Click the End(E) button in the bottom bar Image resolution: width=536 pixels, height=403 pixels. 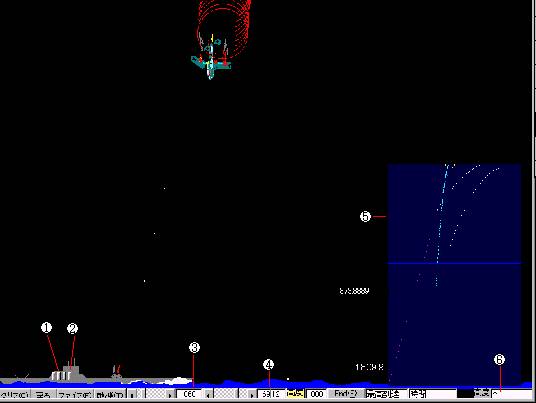tap(346, 394)
